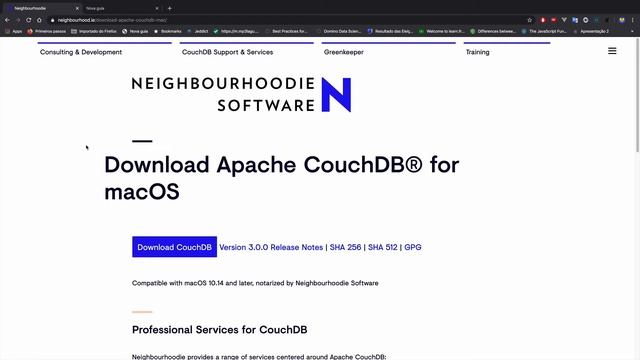Open the Primeiros passos bookmark
640x360 pixels.
[x=47, y=31]
